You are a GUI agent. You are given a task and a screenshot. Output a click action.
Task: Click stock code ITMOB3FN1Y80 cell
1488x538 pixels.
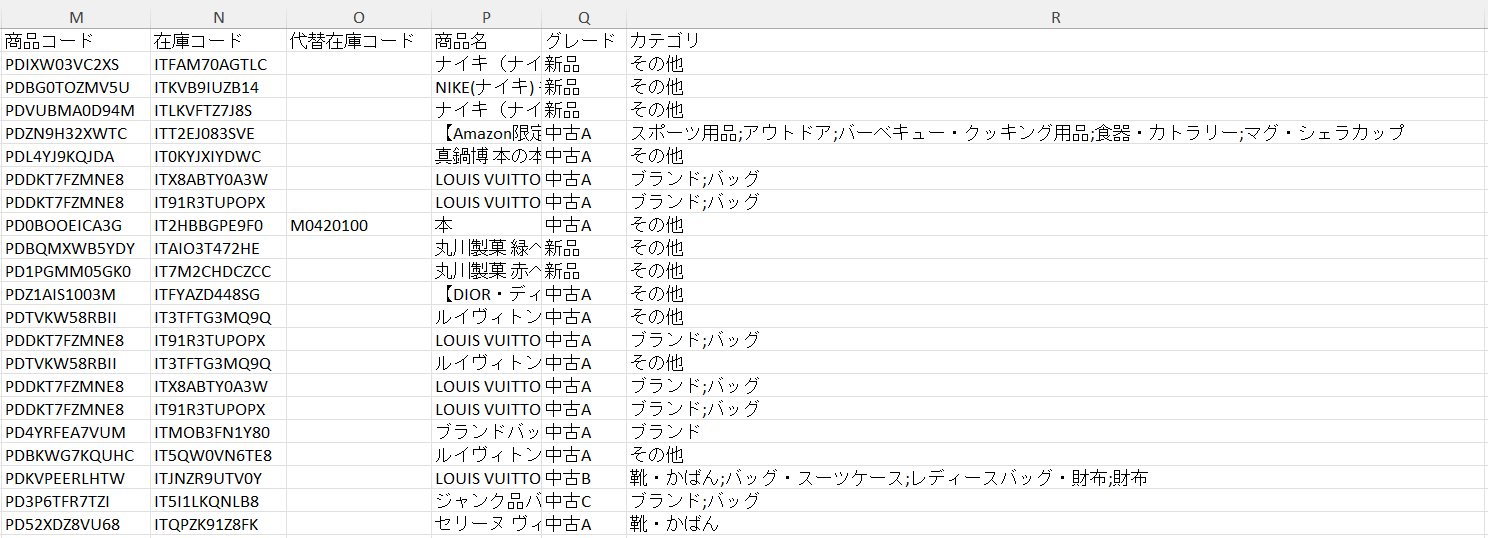tap(219, 432)
